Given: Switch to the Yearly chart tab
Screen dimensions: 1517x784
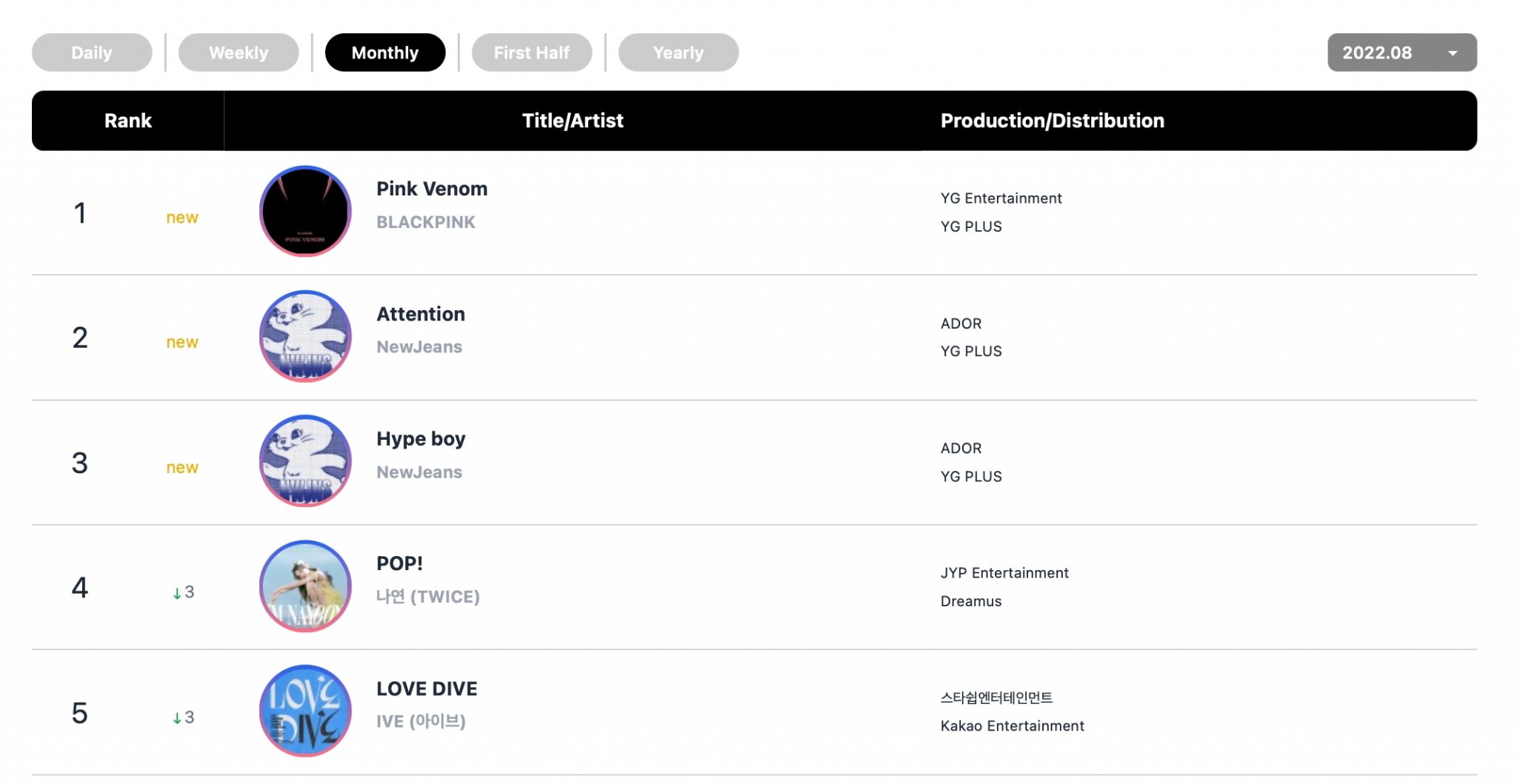Looking at the screenshot, I should pos(679,53).
